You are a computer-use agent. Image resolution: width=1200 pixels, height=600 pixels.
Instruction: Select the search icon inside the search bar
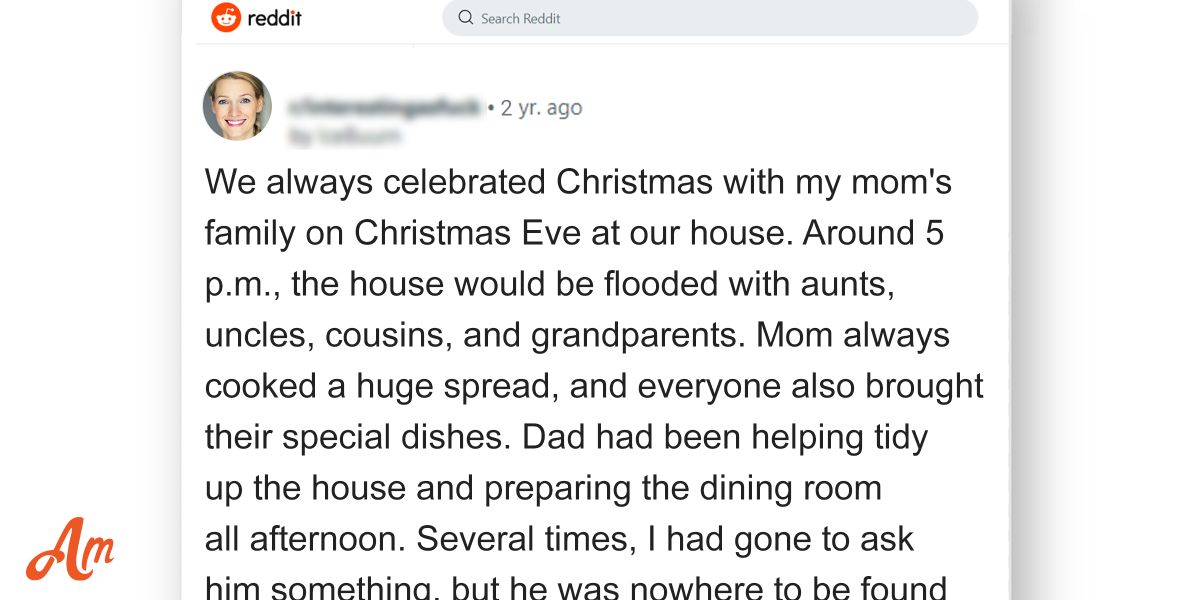click(x=463, y=17)
